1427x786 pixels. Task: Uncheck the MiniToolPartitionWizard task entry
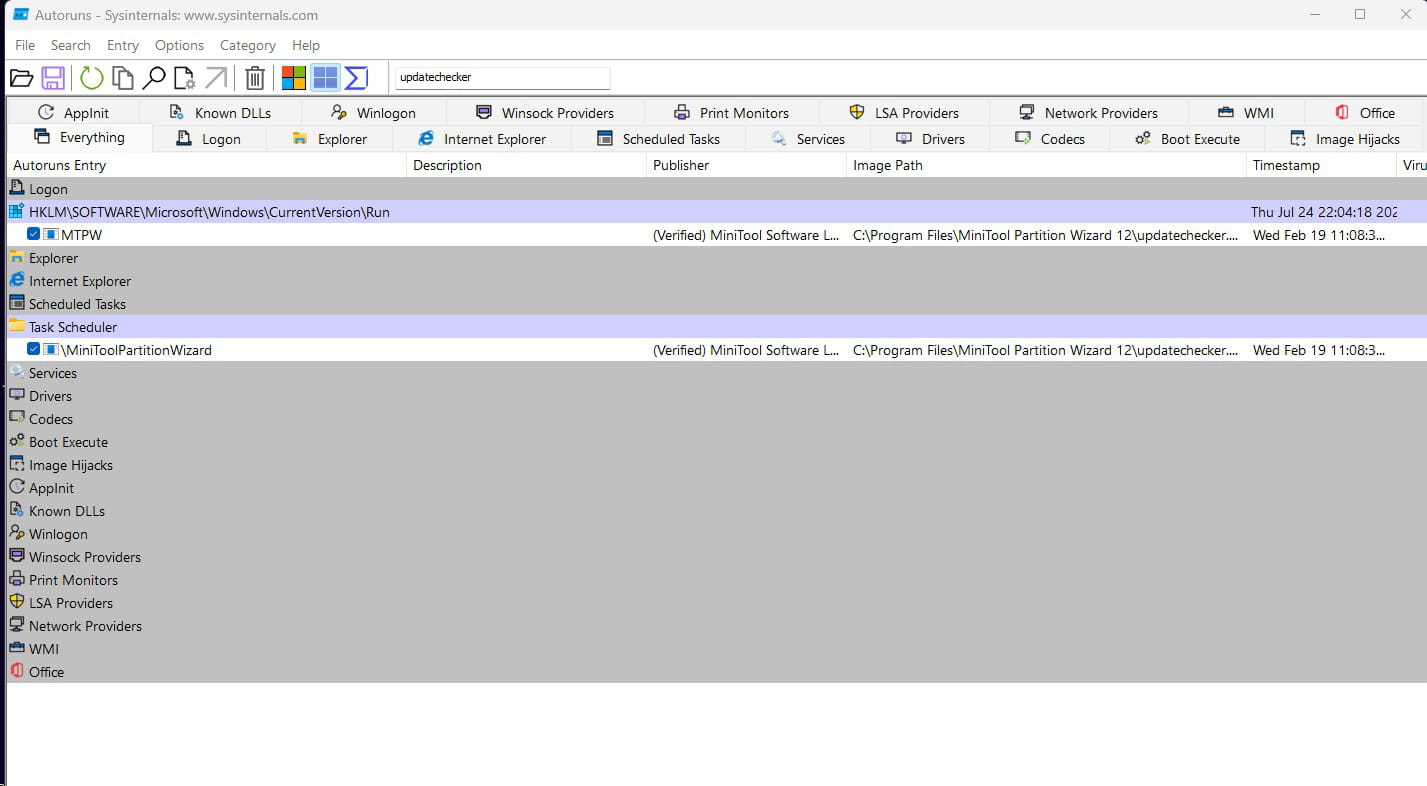(34, 350)
